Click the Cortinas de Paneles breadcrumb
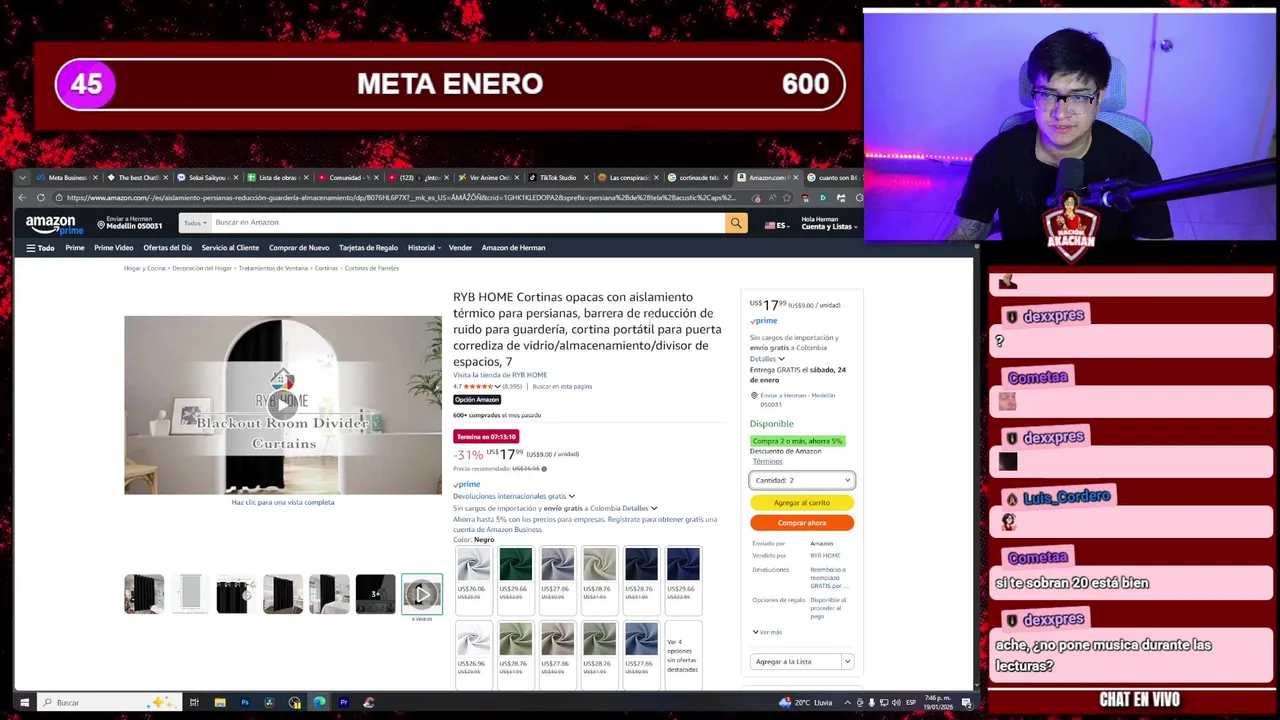The width and height of the screenshot is (1280, 720). (372, 268)
